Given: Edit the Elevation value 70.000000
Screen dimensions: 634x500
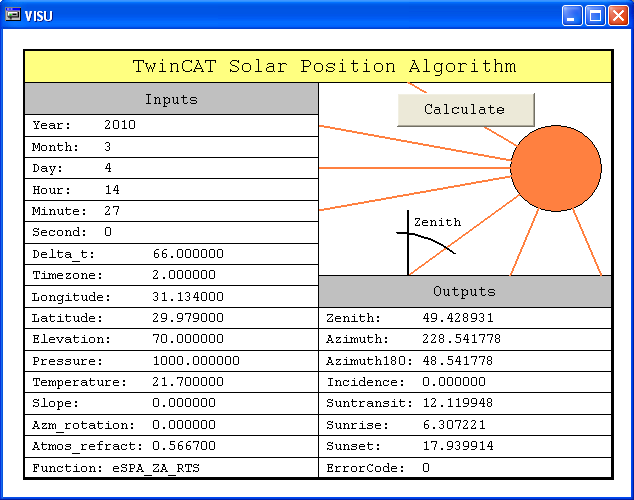Looking at the screenshot, I should point(188,339).
